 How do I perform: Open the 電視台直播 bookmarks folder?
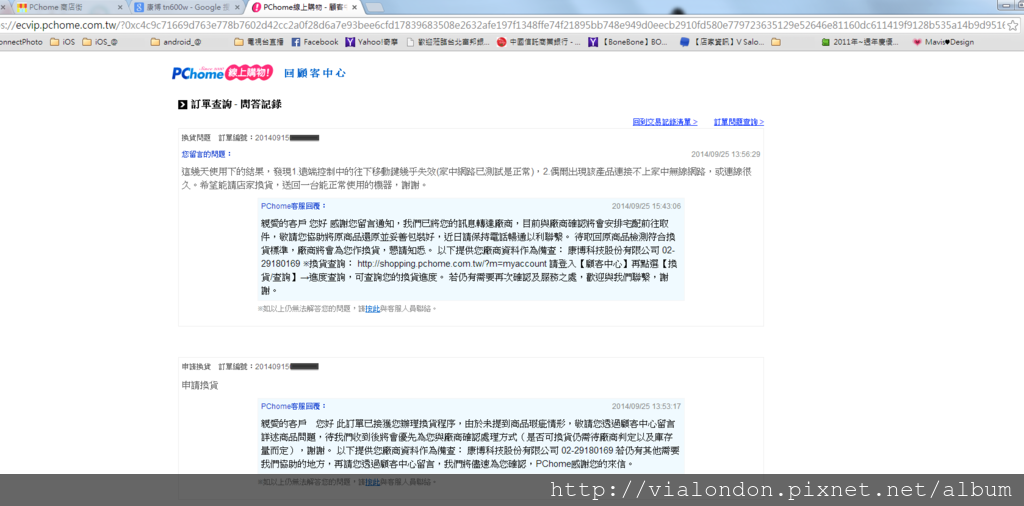pyautogui.click(x=259, y=42)
